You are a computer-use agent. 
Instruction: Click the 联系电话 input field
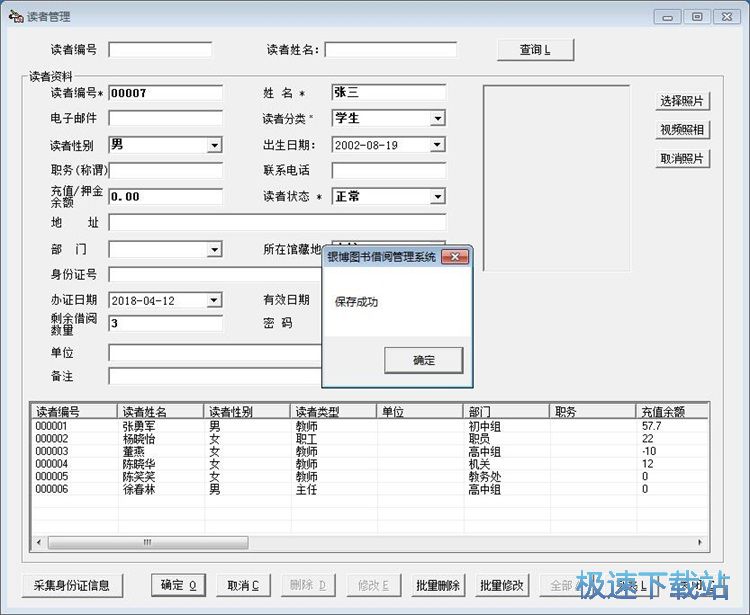[388, 171]
